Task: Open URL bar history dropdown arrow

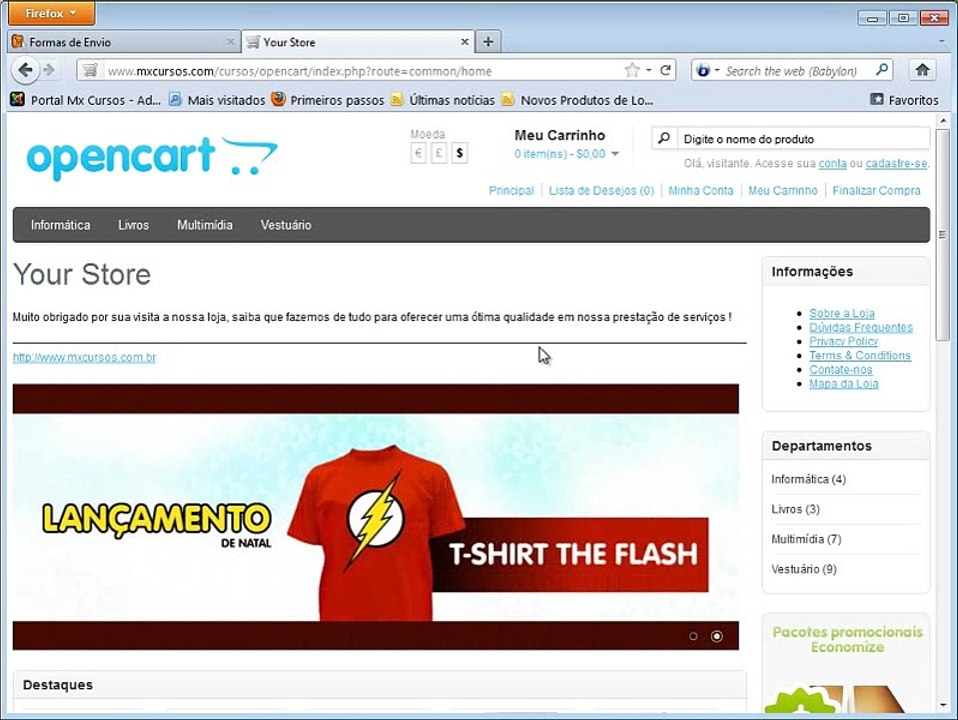Action: 649,70
